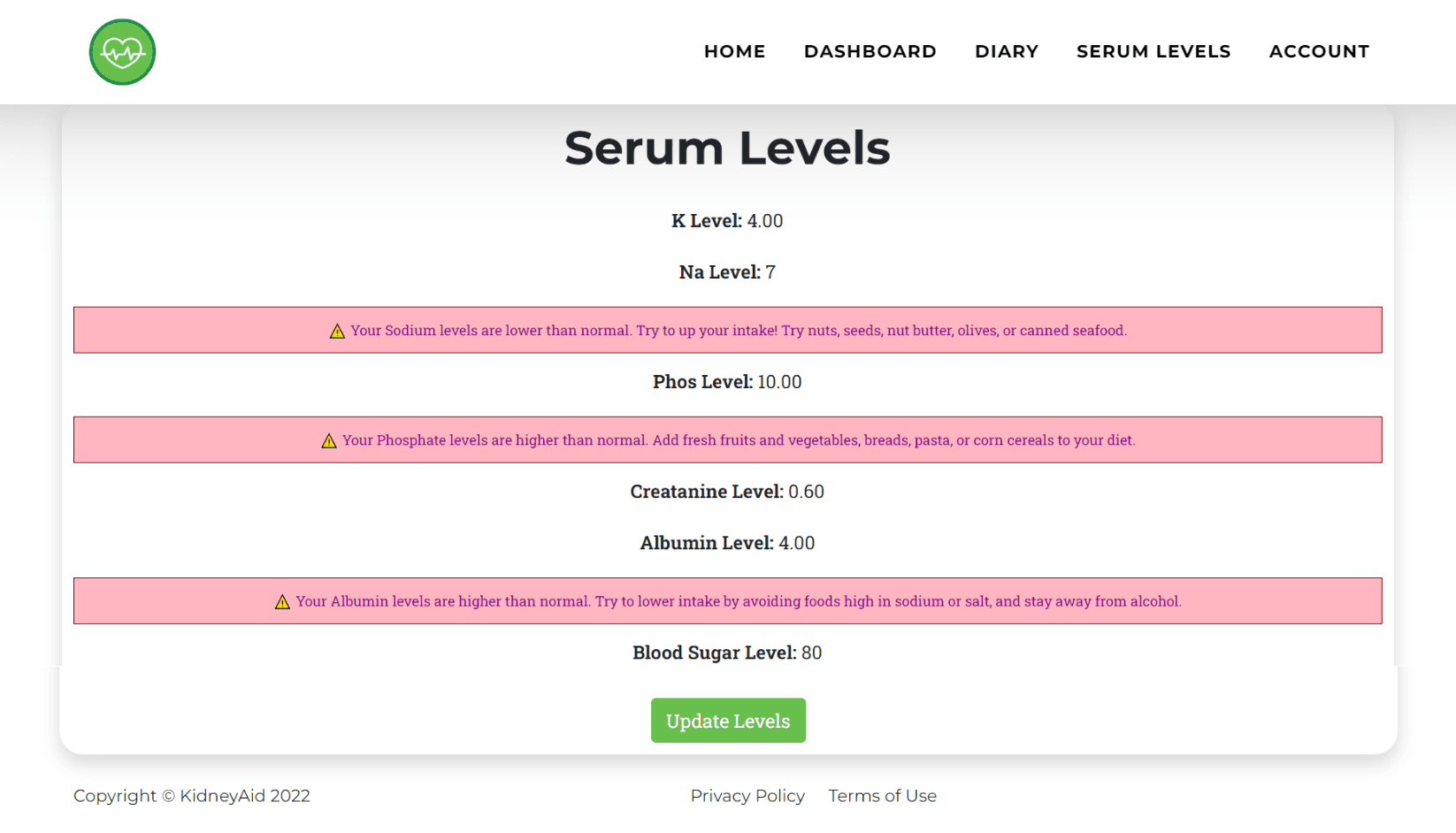Click the Serum Levels page heading
This screenshot has height=833, width=1456.
pyautogui.click(x=727, y=148)
